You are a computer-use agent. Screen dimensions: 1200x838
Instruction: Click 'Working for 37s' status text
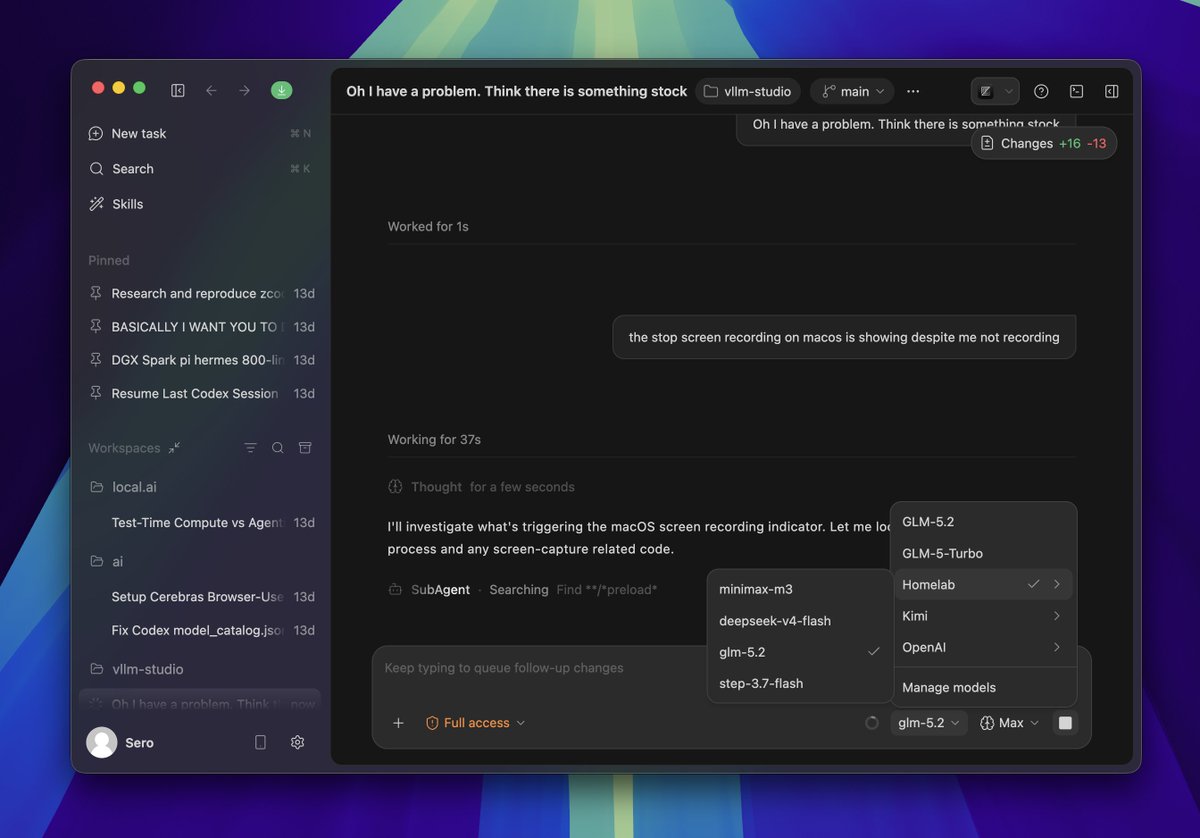click(434, 440)
